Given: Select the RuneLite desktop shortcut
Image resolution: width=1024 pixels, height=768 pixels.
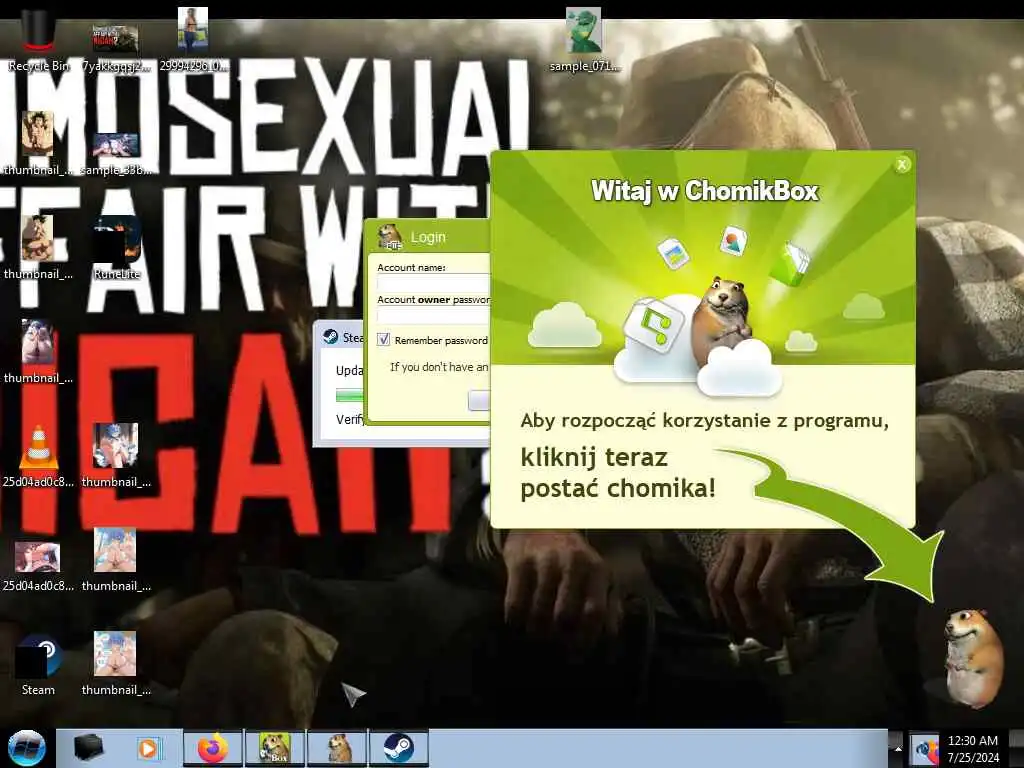Looking at the screenshot, I should [x=116, y=248].
